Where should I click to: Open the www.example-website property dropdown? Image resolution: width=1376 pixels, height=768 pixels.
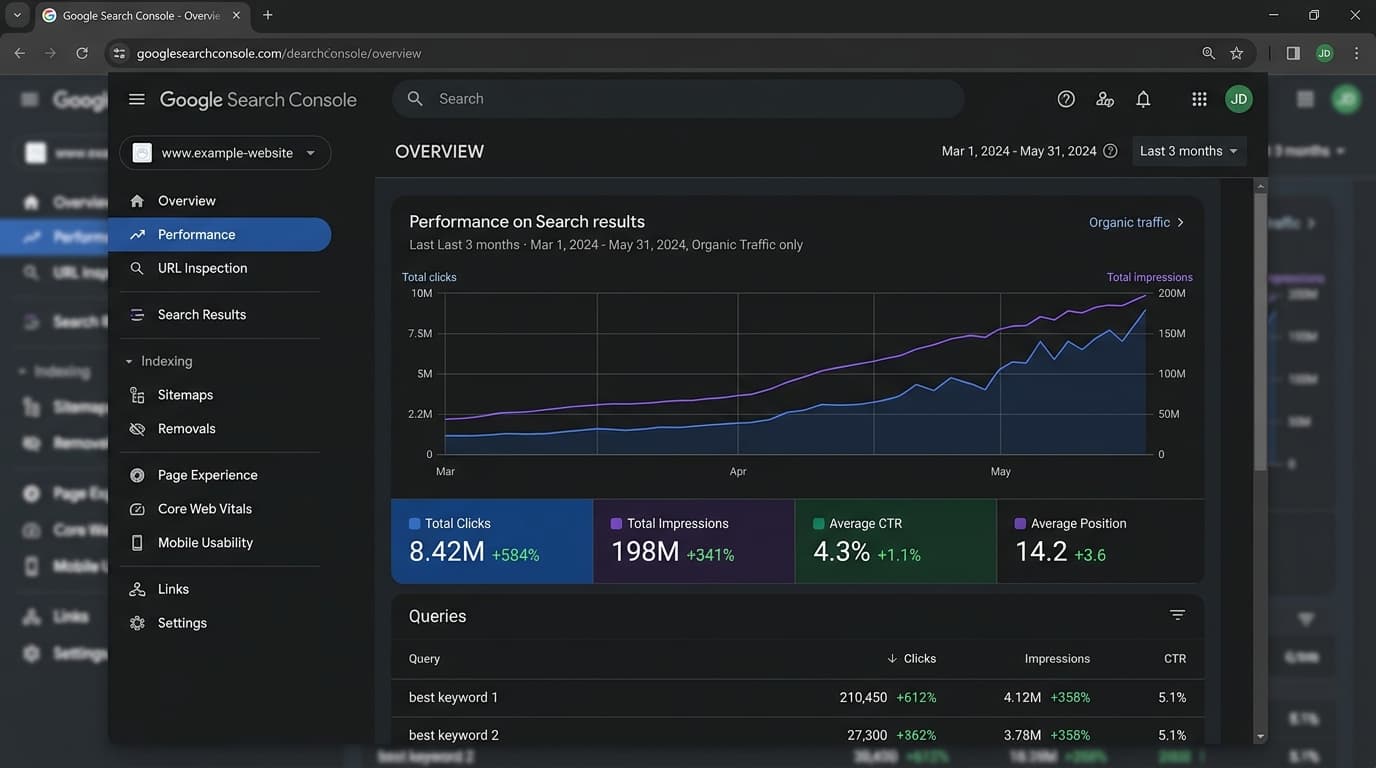(225, 153)
